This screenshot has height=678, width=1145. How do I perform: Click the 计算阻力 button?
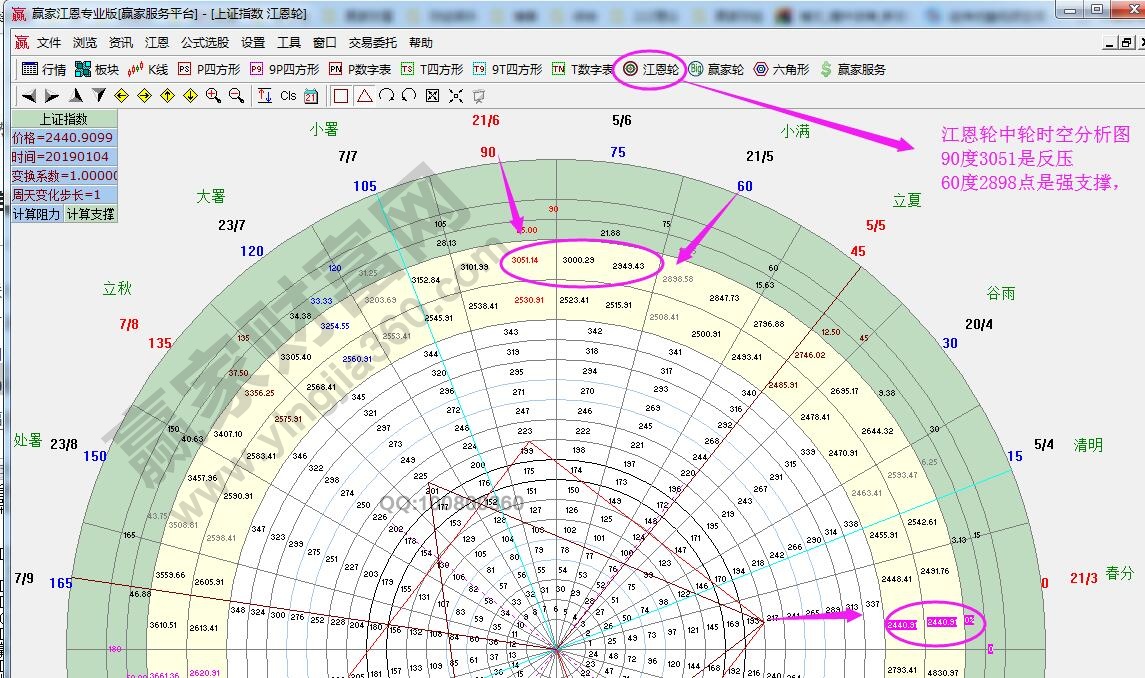click(x=37, y=214)
